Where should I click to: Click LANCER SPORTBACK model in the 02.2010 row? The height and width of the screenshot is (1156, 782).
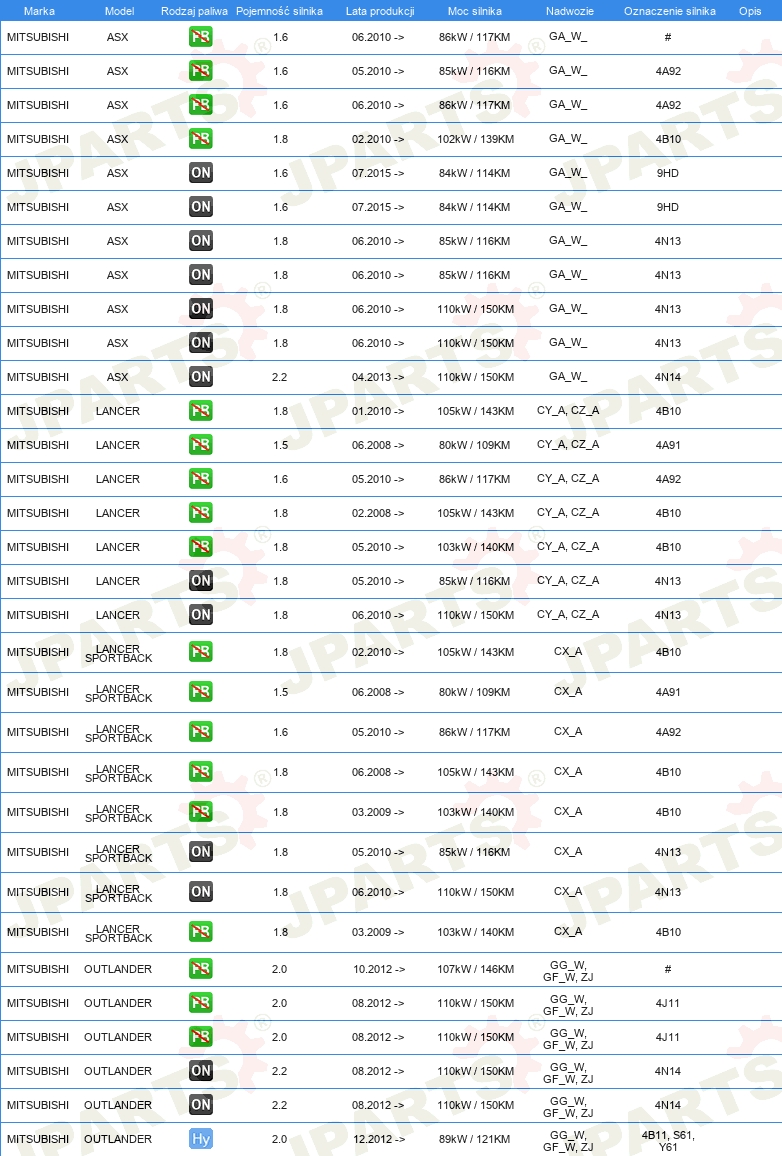(119, 653)
